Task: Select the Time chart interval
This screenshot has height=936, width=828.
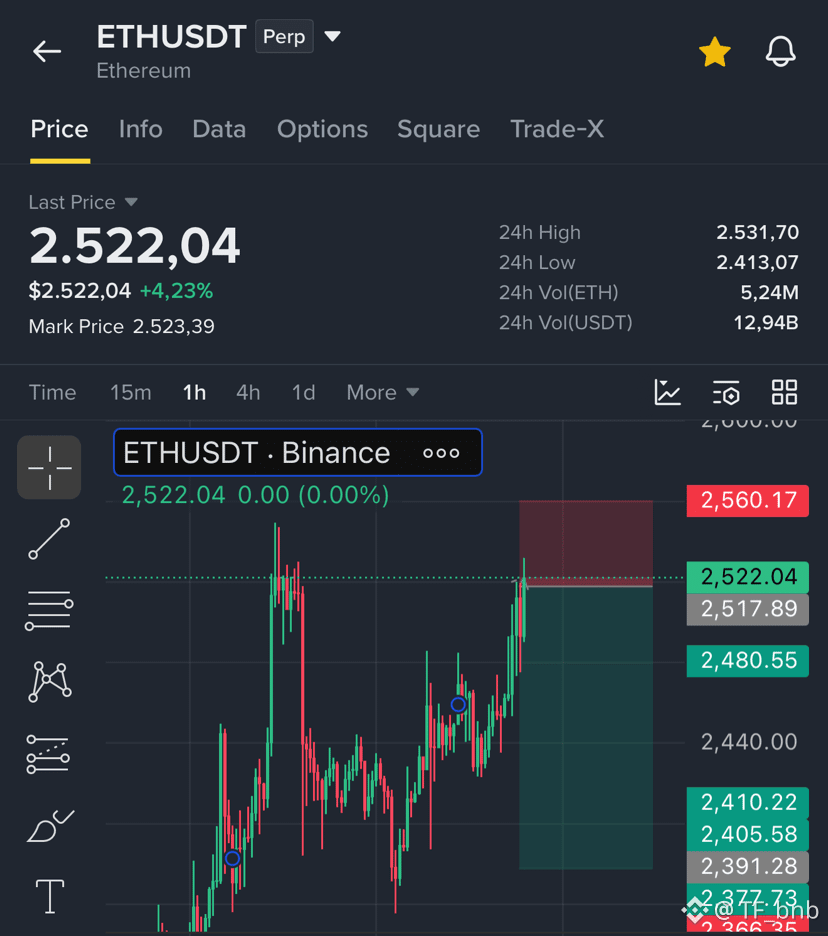Action: (53, 392)
